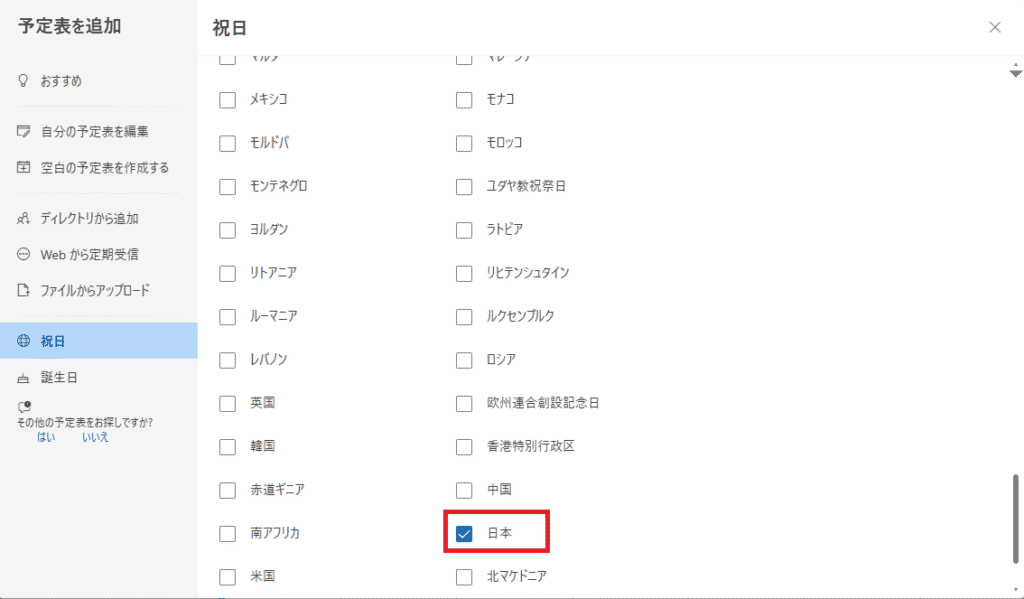Check the 韓国 holiday calendar

[x=227, y=447]
